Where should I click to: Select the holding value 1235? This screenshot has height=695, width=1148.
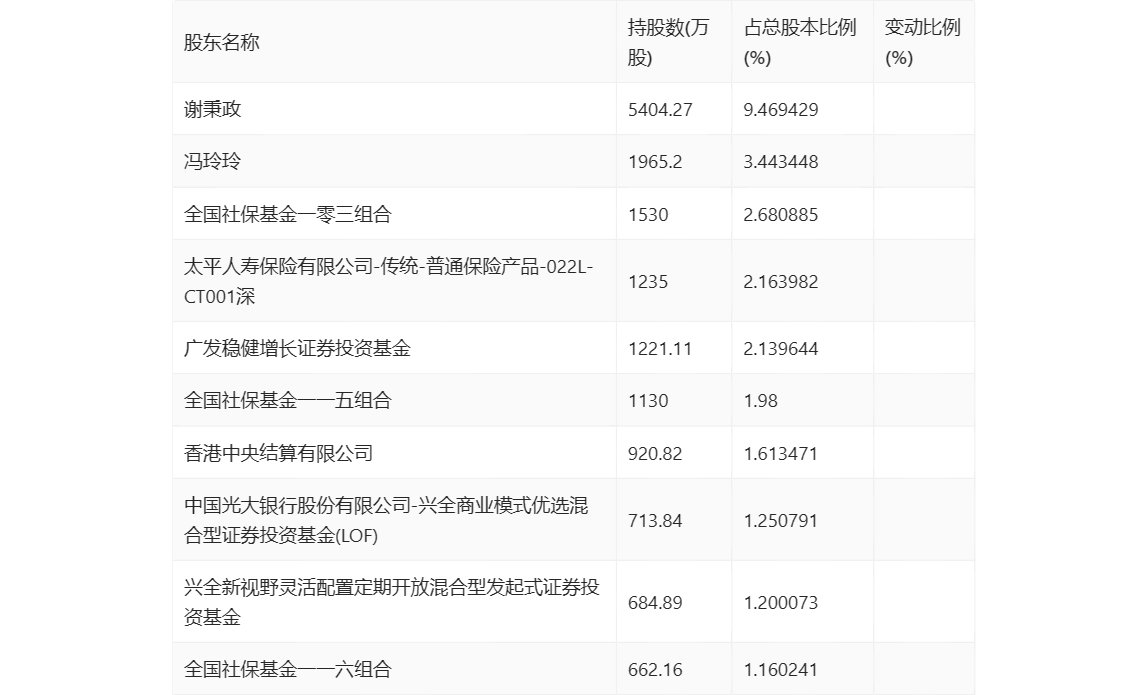[648, 282]
